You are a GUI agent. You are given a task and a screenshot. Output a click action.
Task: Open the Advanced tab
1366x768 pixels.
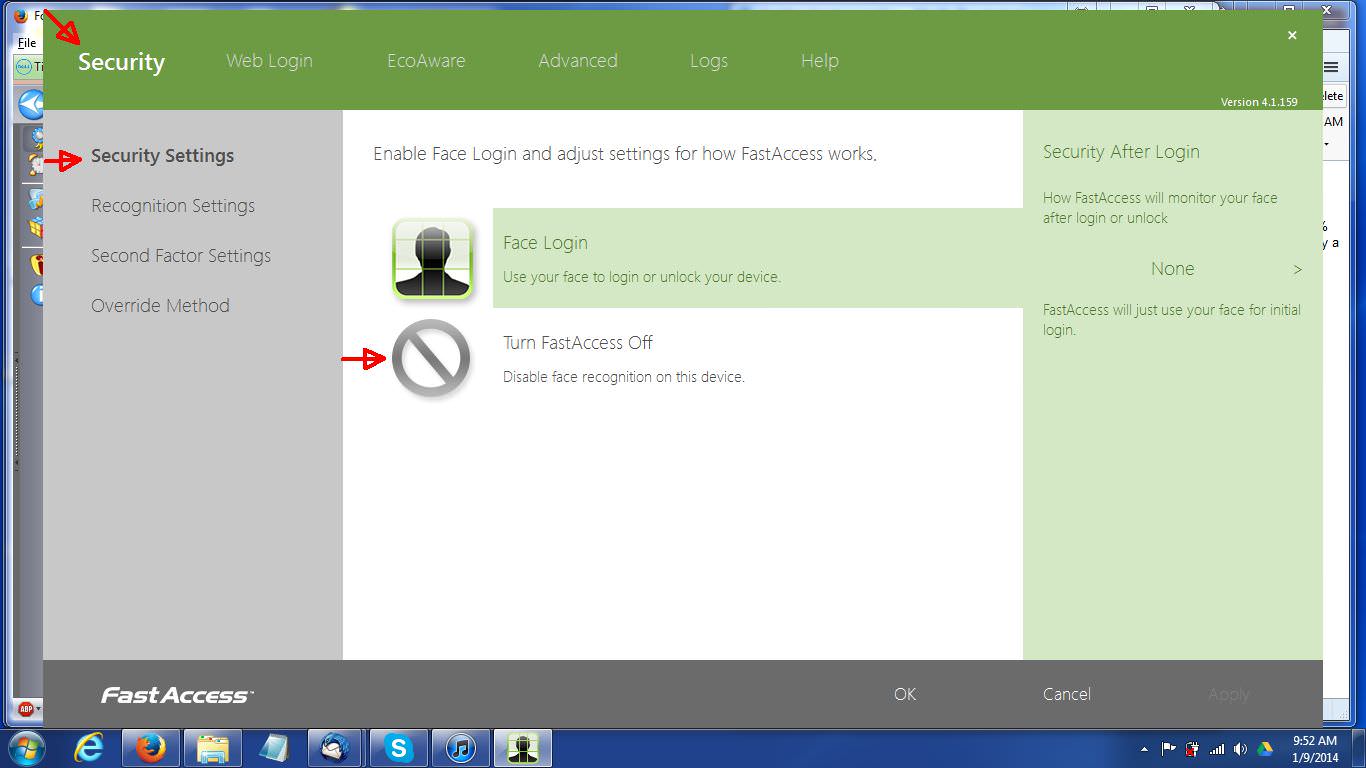point(578,61)
